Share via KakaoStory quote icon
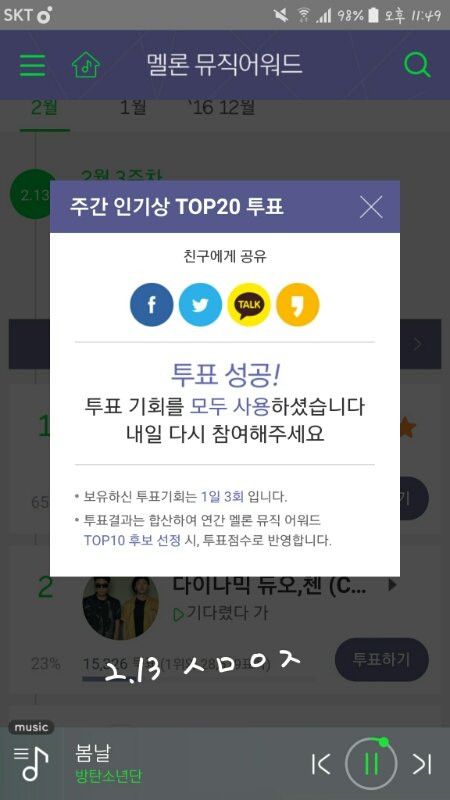 tap(298, 305)
